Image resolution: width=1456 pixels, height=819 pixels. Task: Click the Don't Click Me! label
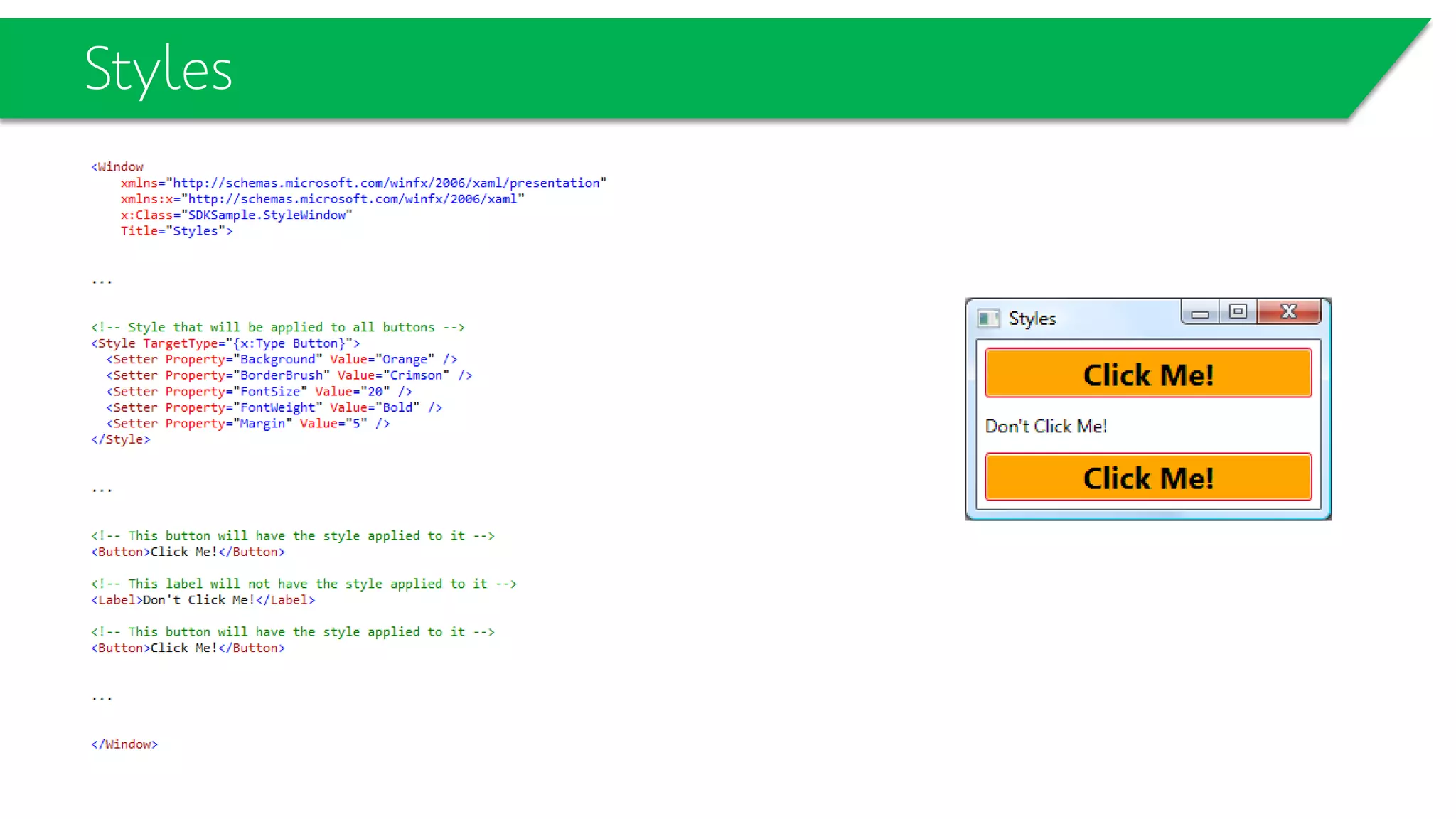pos(1046,426)
